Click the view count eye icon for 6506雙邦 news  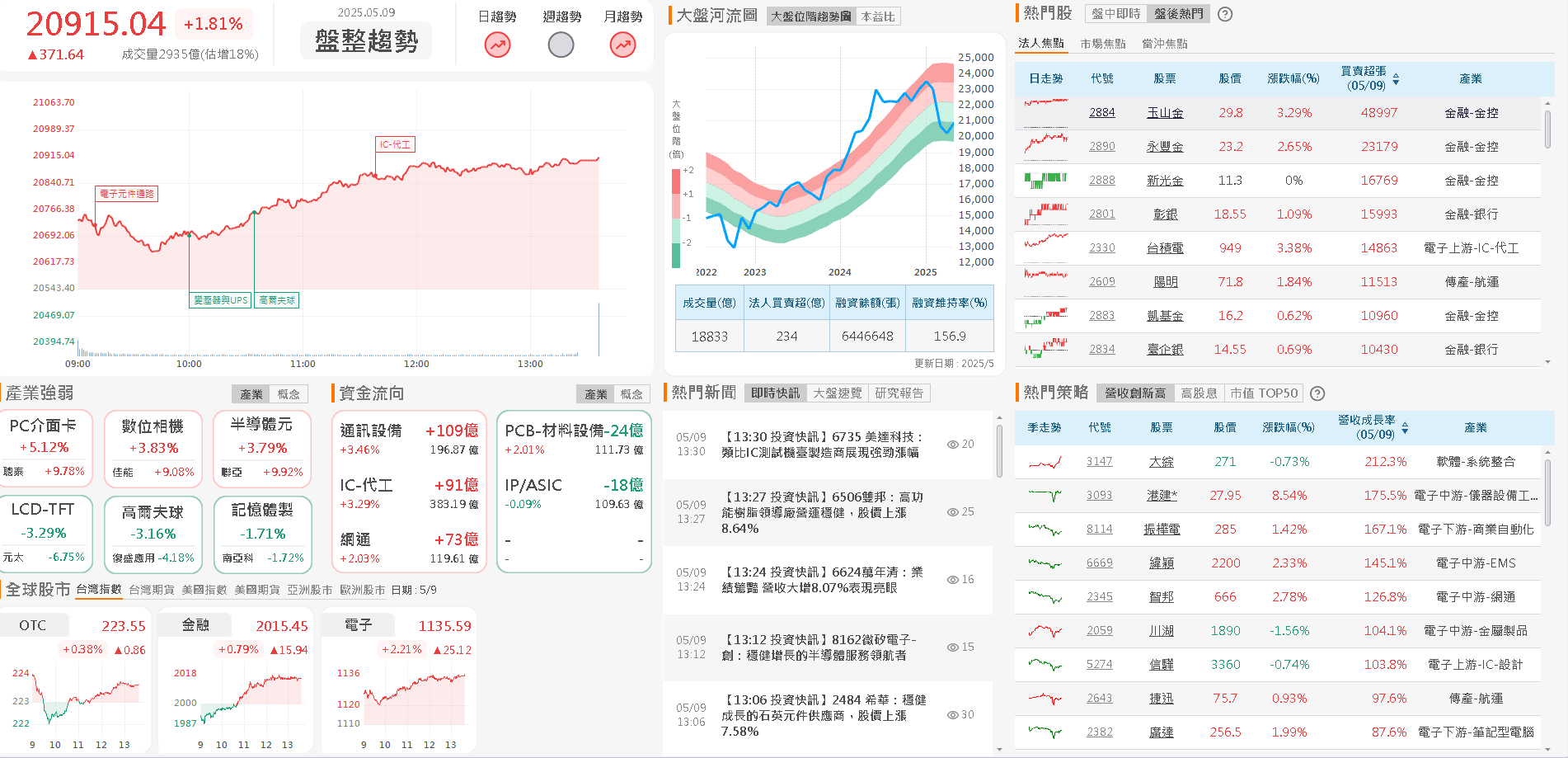tap(952, 512)
